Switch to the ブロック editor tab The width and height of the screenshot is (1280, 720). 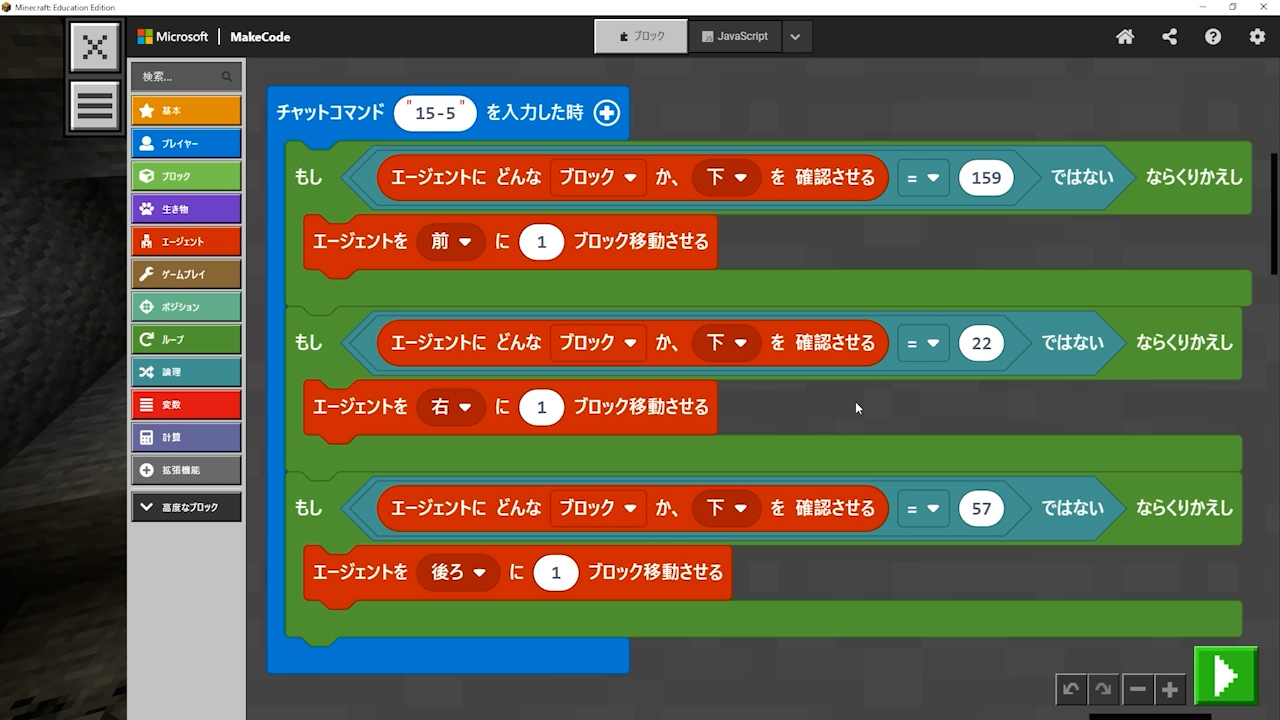[x=641, y=36]
